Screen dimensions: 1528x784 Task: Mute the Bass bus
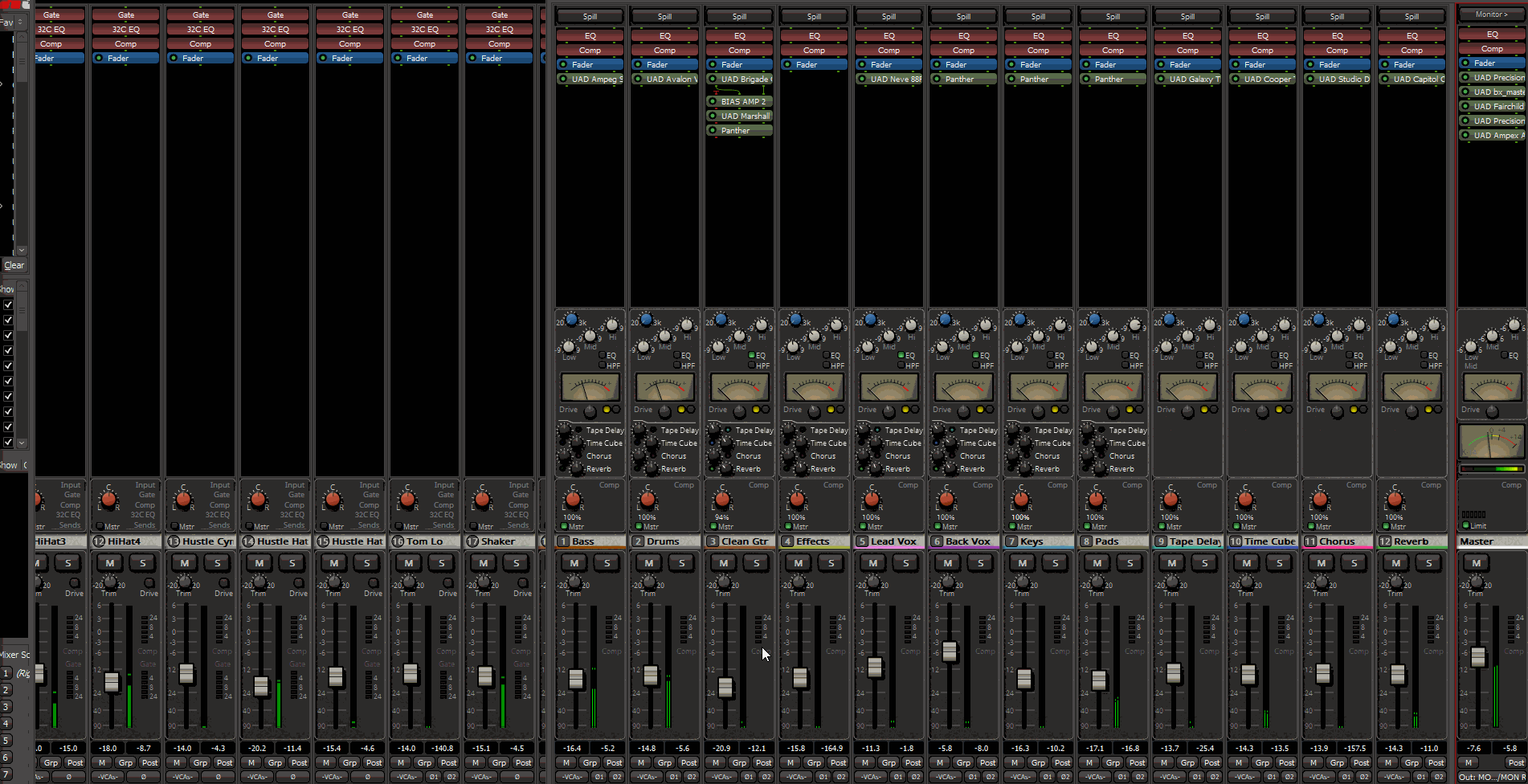click(574, 563)
